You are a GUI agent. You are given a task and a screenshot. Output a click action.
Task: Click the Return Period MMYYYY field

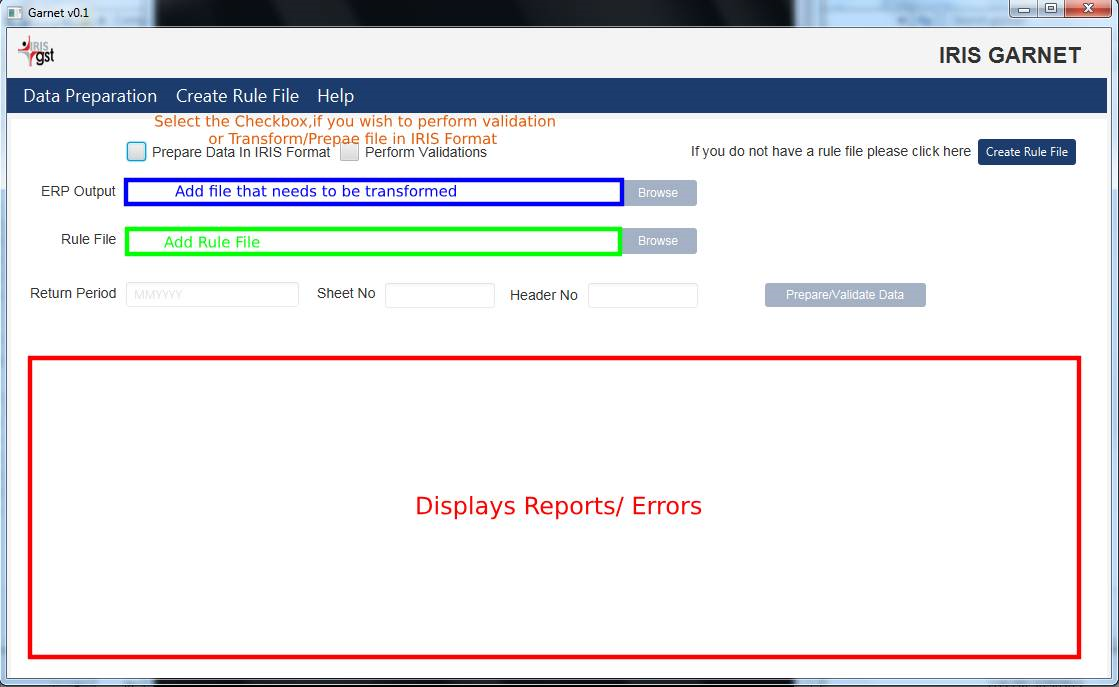[x=212, y=294]
